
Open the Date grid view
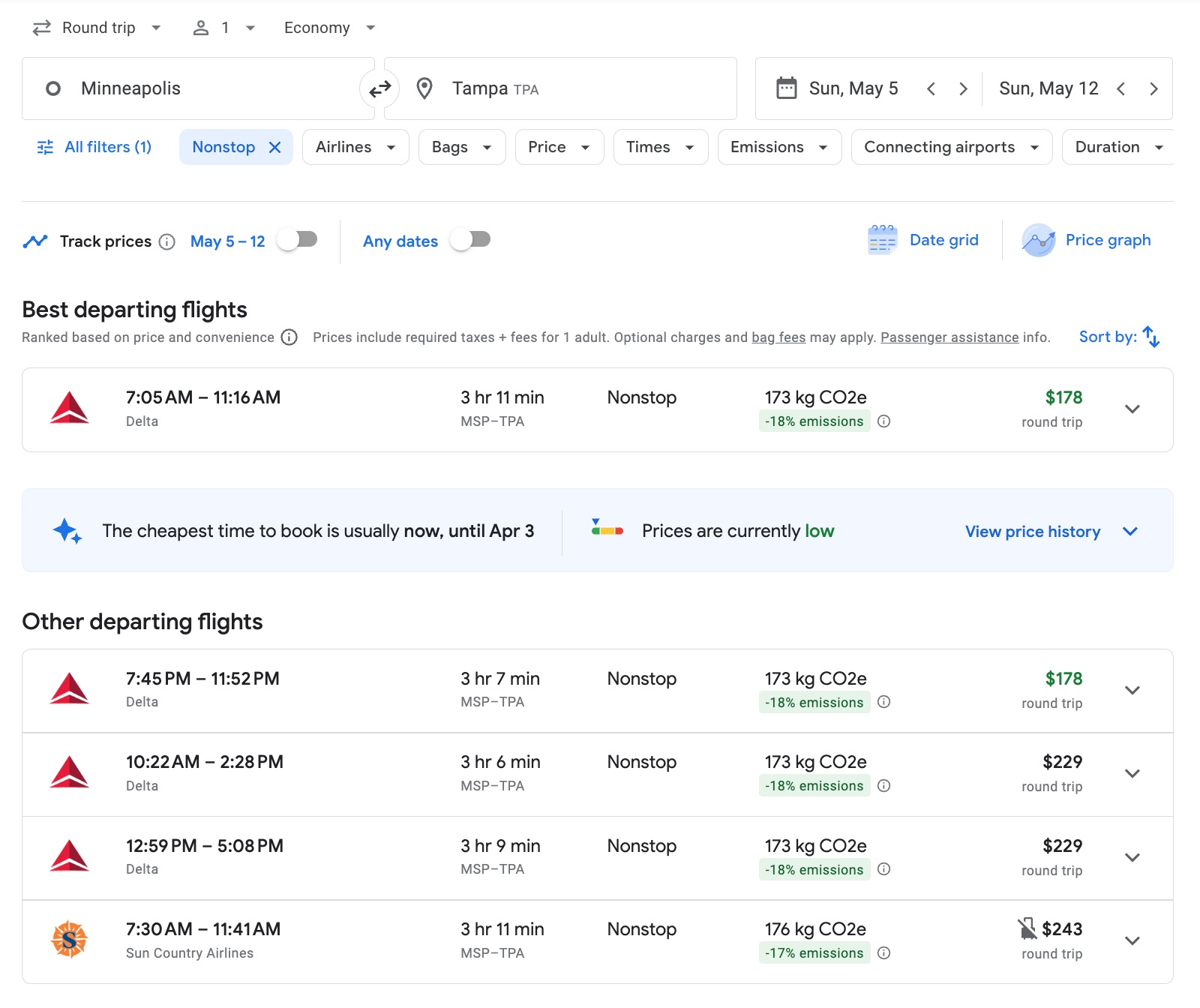point(924,240)
